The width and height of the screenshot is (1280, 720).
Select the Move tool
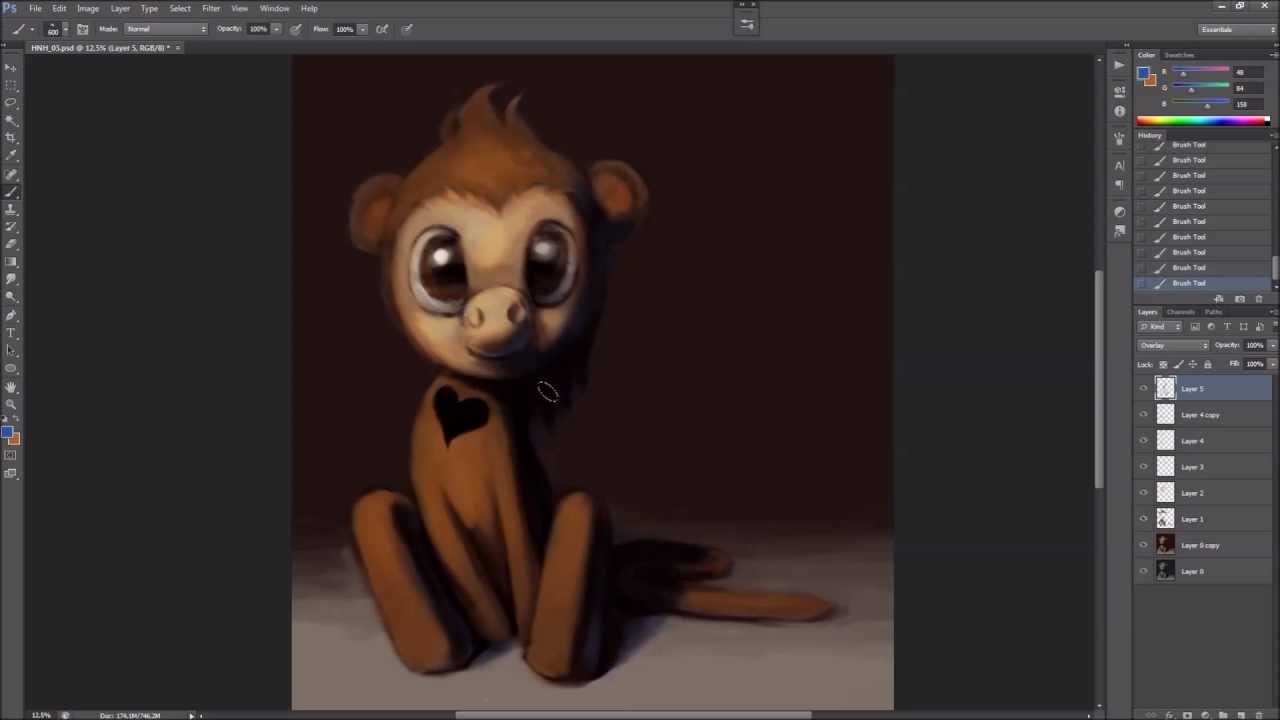coord(11,67)
